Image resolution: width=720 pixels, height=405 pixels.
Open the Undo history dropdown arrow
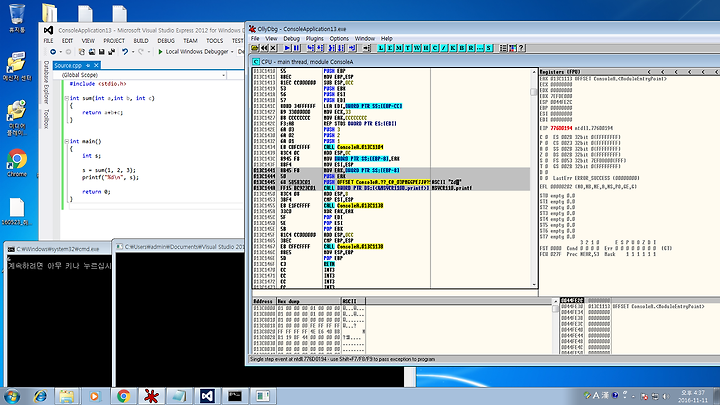(133, 52)
